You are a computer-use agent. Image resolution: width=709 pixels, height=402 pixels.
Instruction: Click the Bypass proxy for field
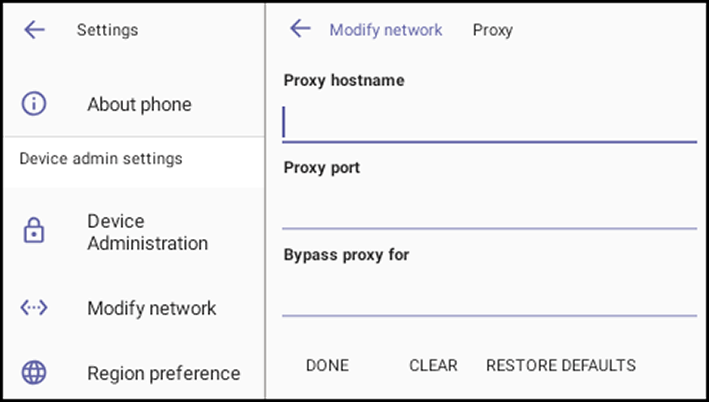[489, 297]
